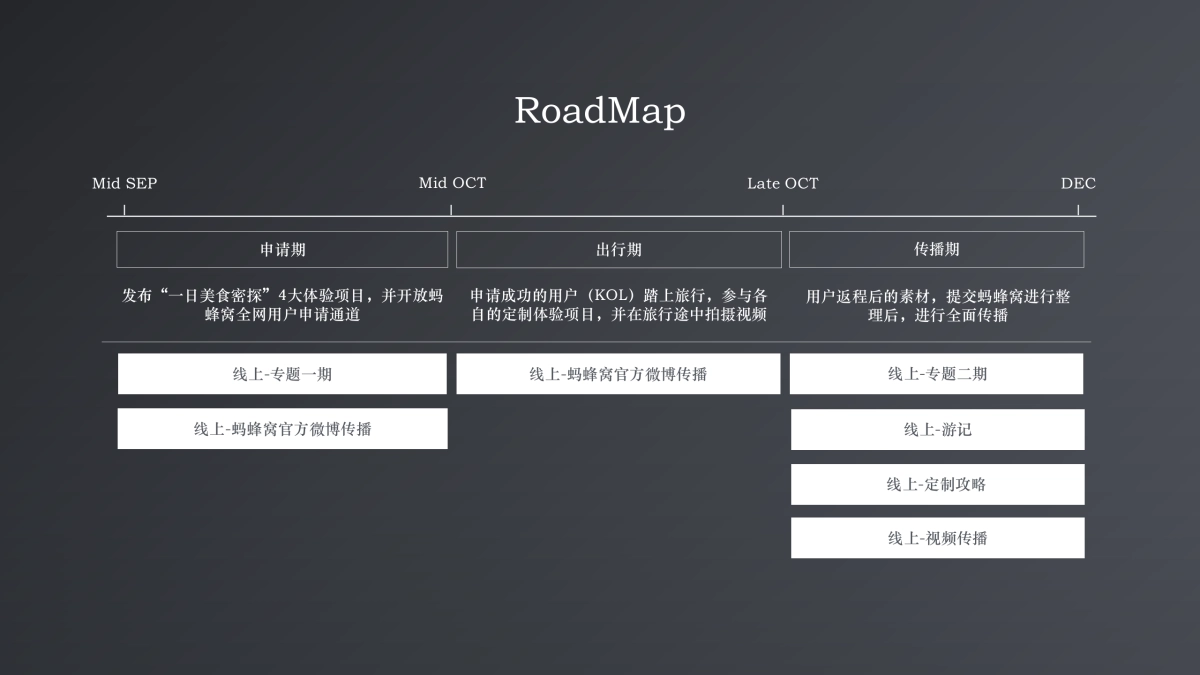Image resolution: width=1200 pixels, height=675 pixels.
Task: Click the 出行期 phase header box
Action: point(618,249)
